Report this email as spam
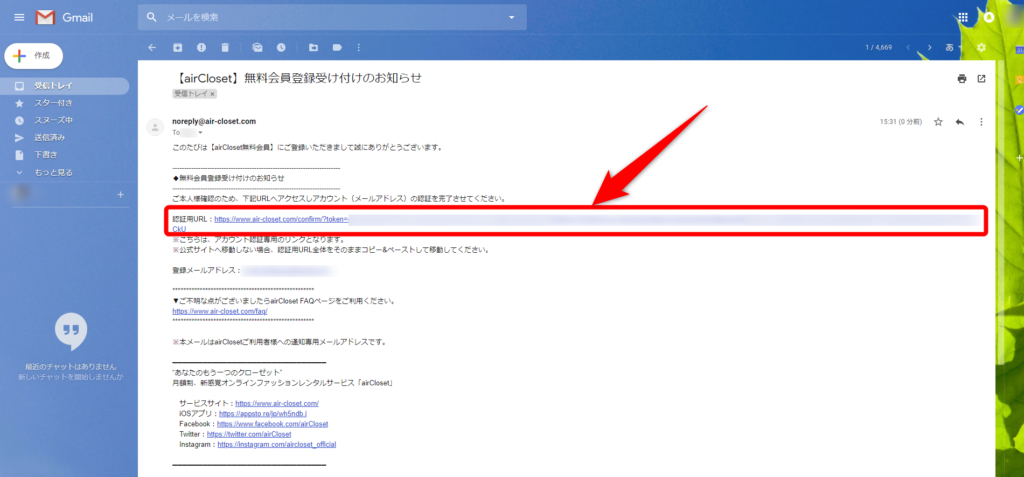 pyautogui.click(x=202, y=48)
